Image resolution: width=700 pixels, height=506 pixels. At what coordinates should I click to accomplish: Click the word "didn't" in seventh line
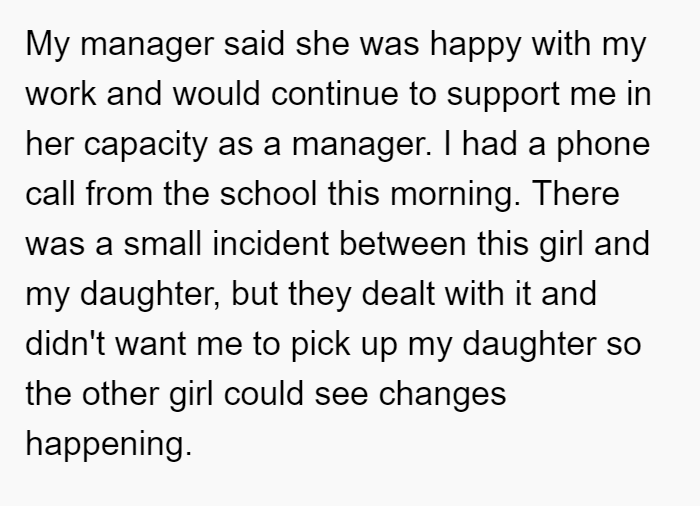tap(66, 344)
